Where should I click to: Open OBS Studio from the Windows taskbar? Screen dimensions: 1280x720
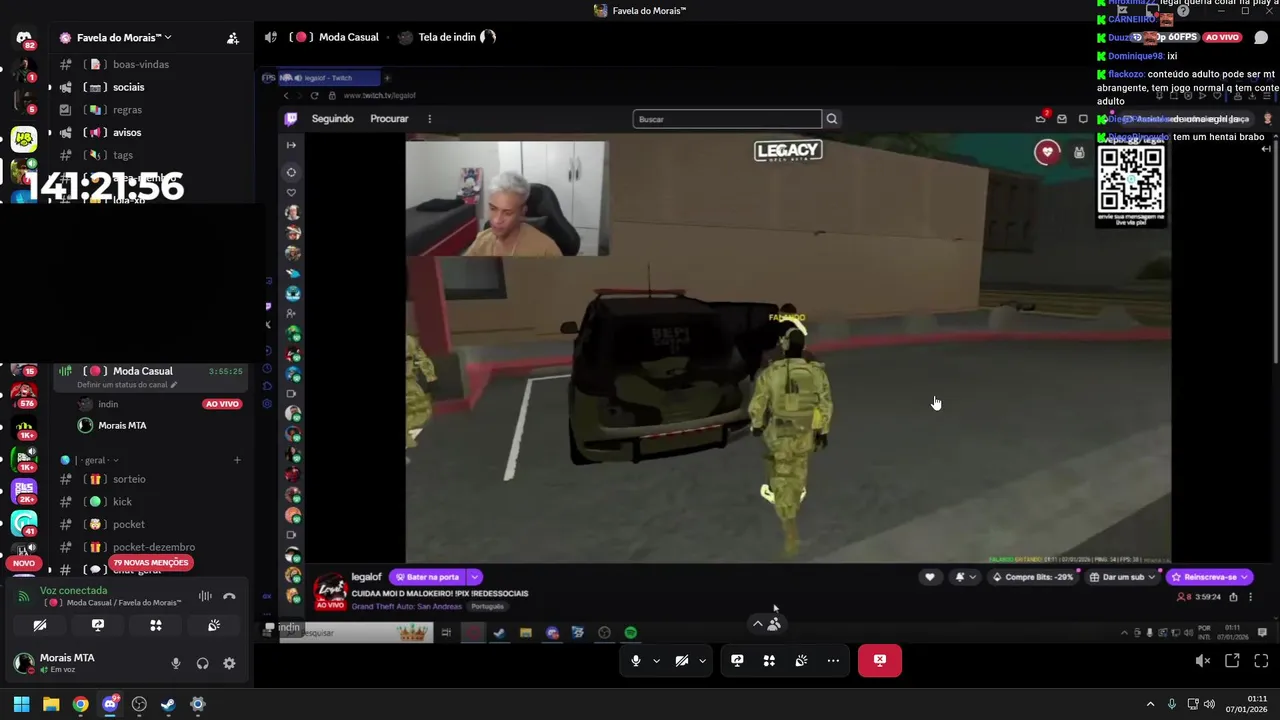(x=139, y=704)
